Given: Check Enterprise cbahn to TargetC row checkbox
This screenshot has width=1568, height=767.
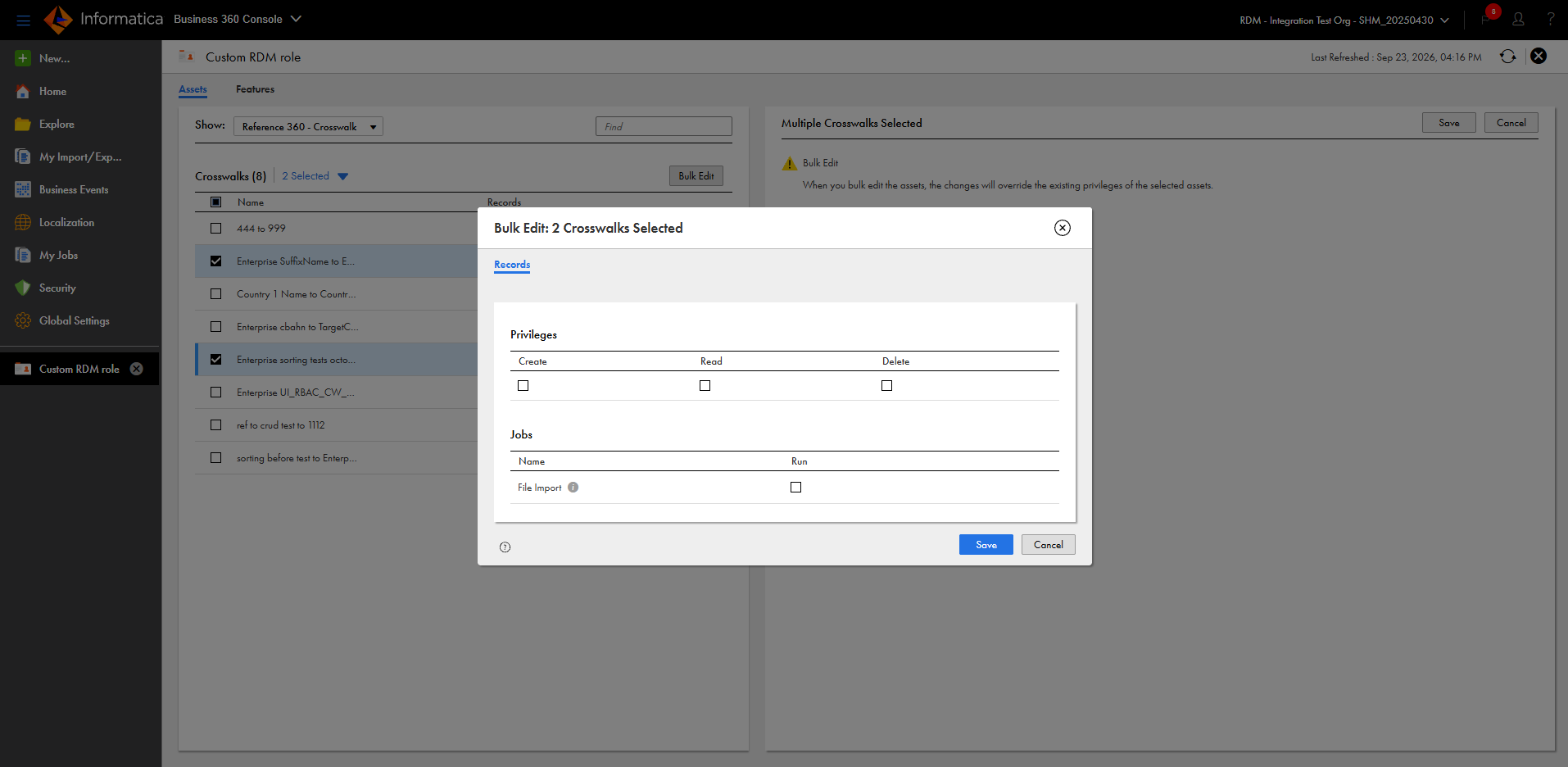Looking at the screenshot, I should coord(216,326).
